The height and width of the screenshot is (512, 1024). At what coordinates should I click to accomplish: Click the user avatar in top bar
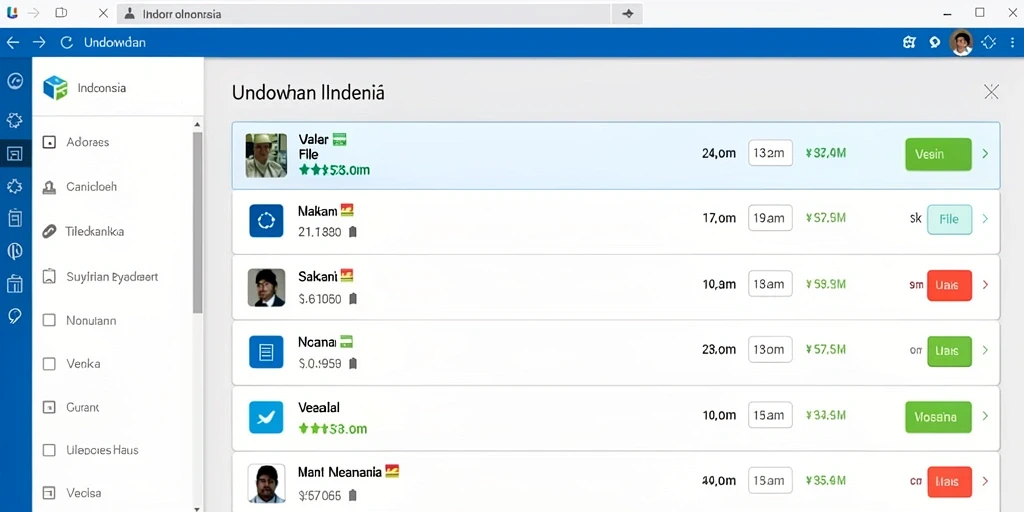(x=961, y=42)
